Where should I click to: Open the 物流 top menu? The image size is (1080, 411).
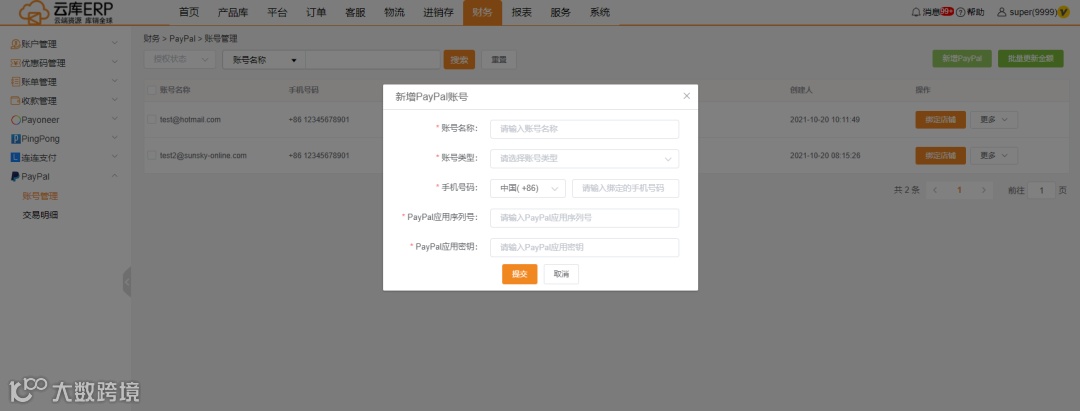click(x=395, y=12)
